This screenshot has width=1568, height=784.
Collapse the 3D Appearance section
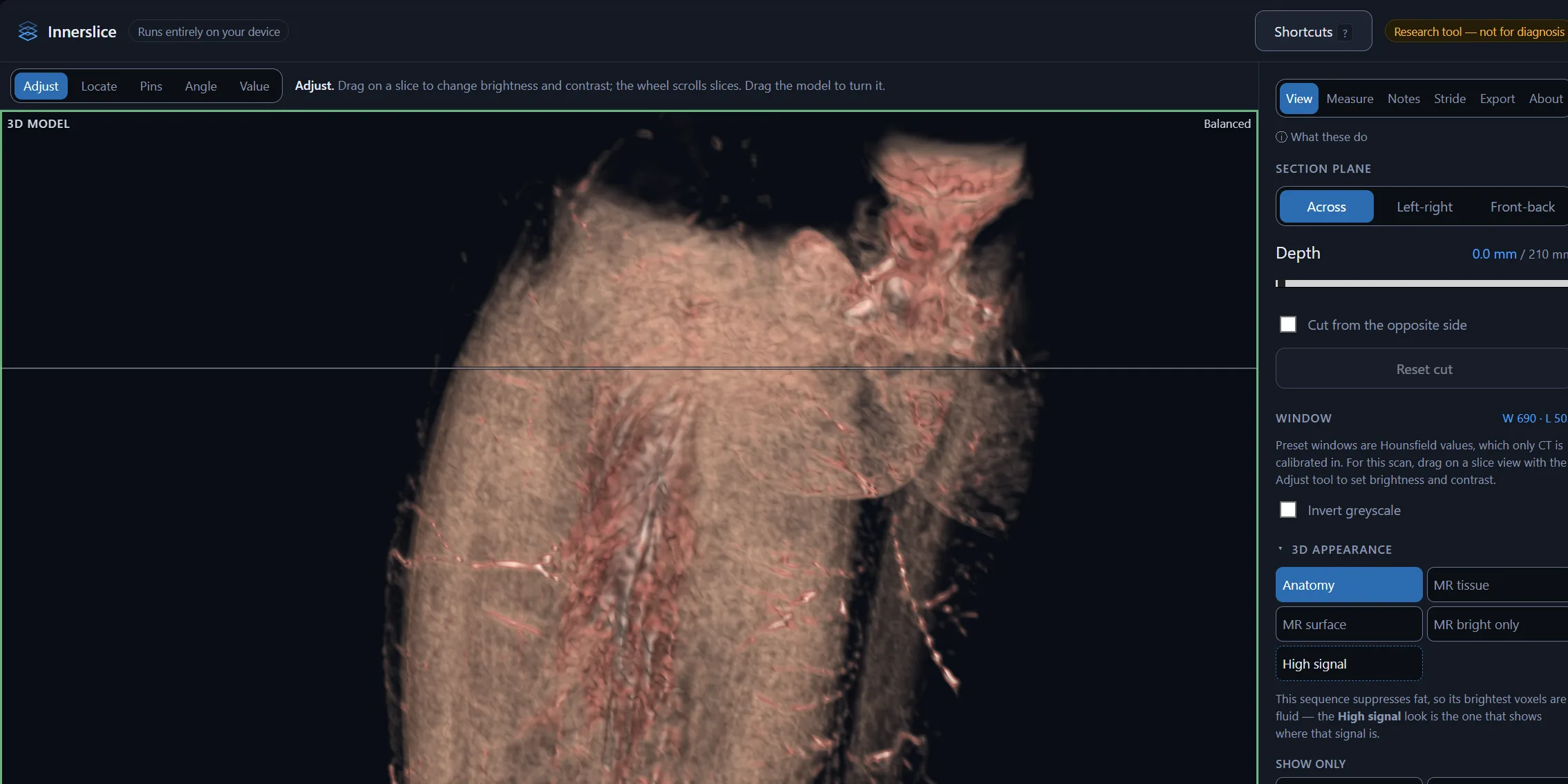1333,550
